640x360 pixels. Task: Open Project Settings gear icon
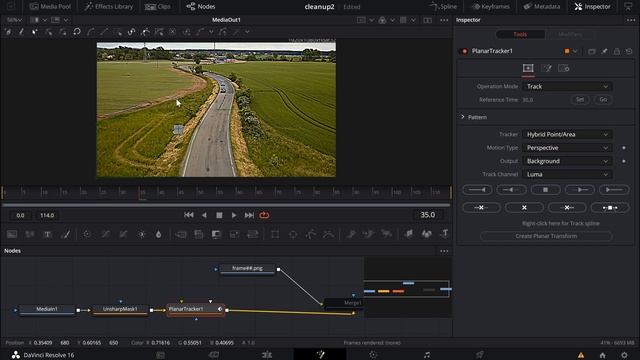click(x=624, y=355)
